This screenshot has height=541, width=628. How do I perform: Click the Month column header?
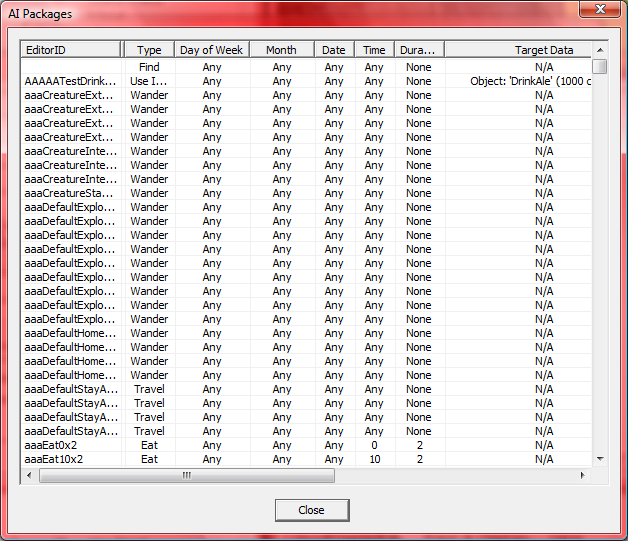point(281,50)
